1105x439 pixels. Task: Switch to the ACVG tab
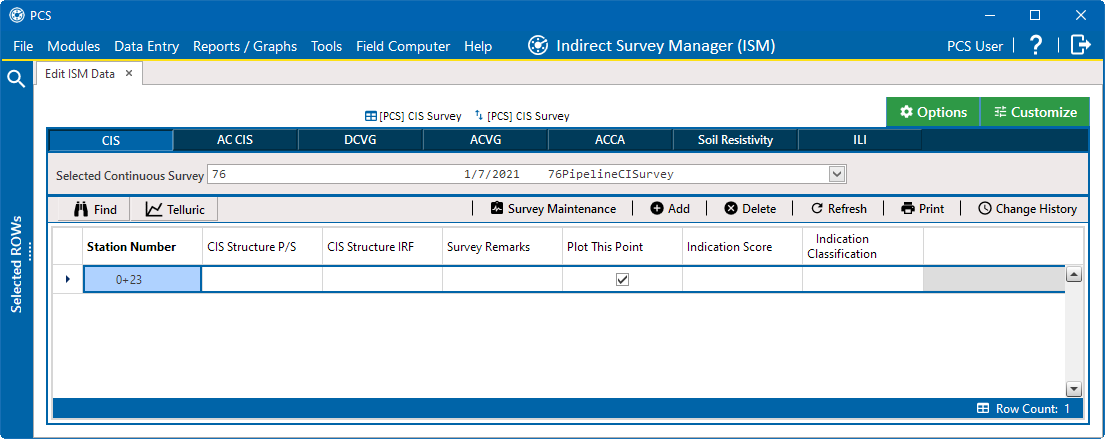[485, 140]
